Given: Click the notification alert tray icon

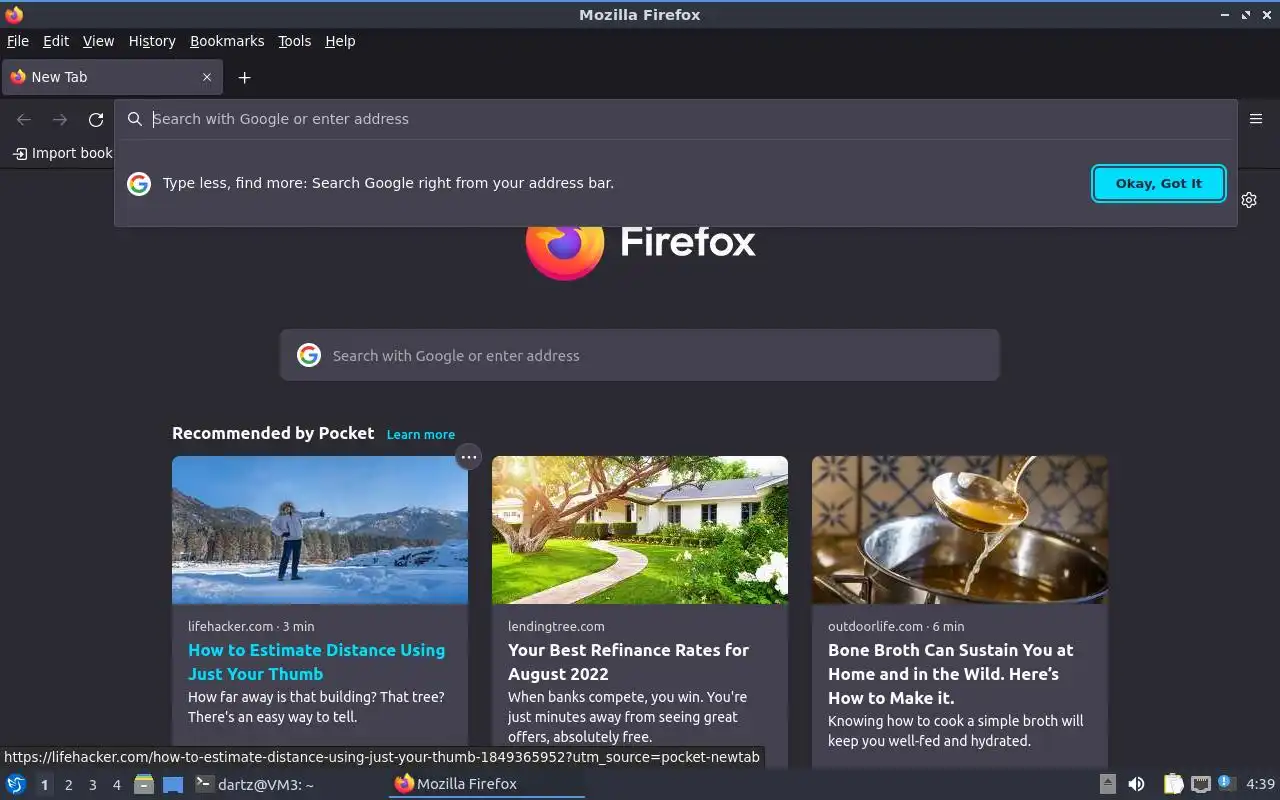Looking at the screenshot, I should pos(1227,784).
